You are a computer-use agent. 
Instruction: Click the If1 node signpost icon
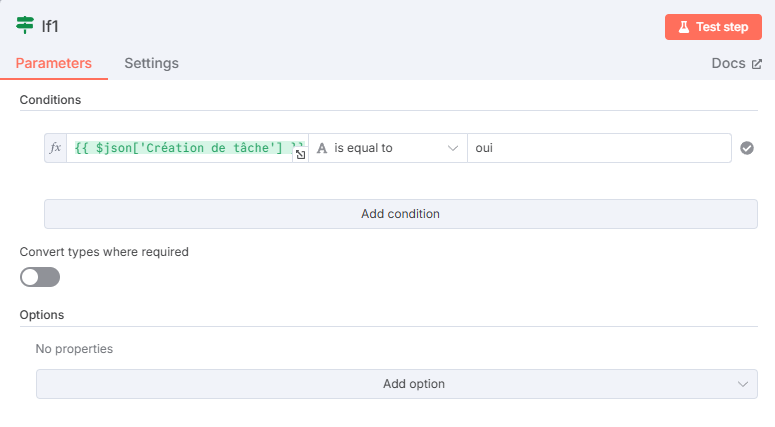[25, 25]
